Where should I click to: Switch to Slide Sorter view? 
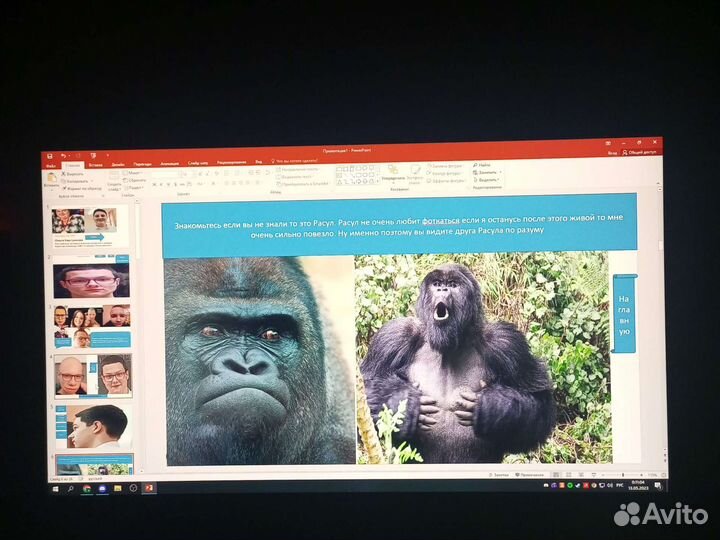(568, 475)
